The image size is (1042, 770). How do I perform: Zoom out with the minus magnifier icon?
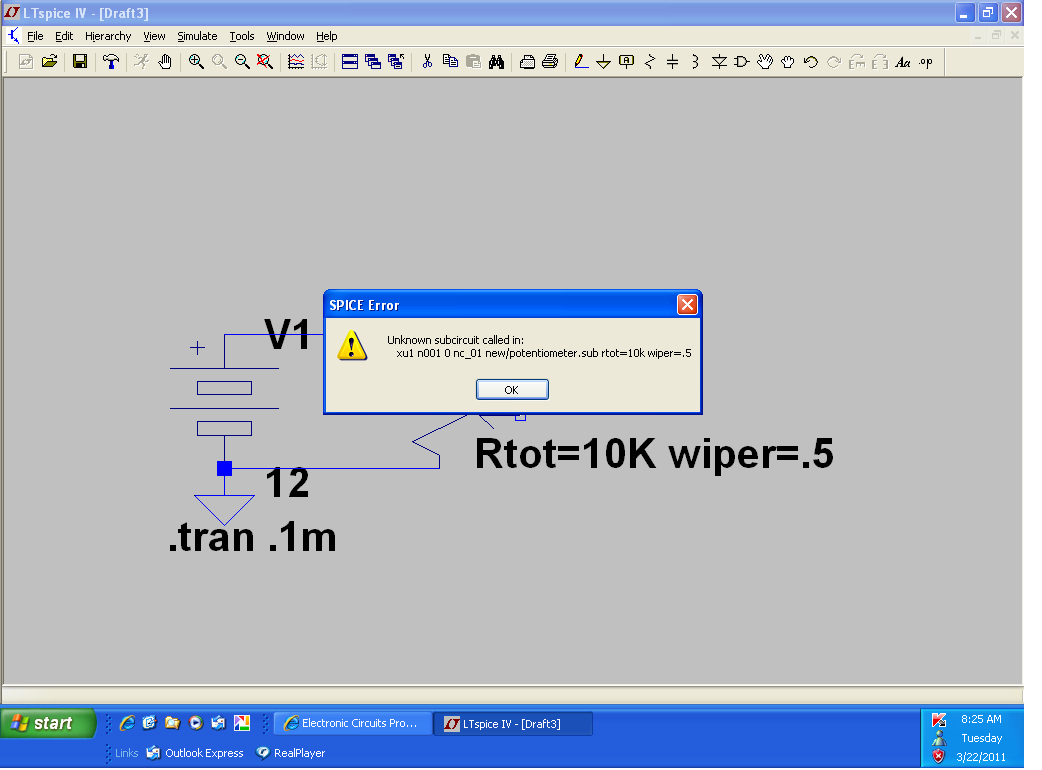[242, 62]
